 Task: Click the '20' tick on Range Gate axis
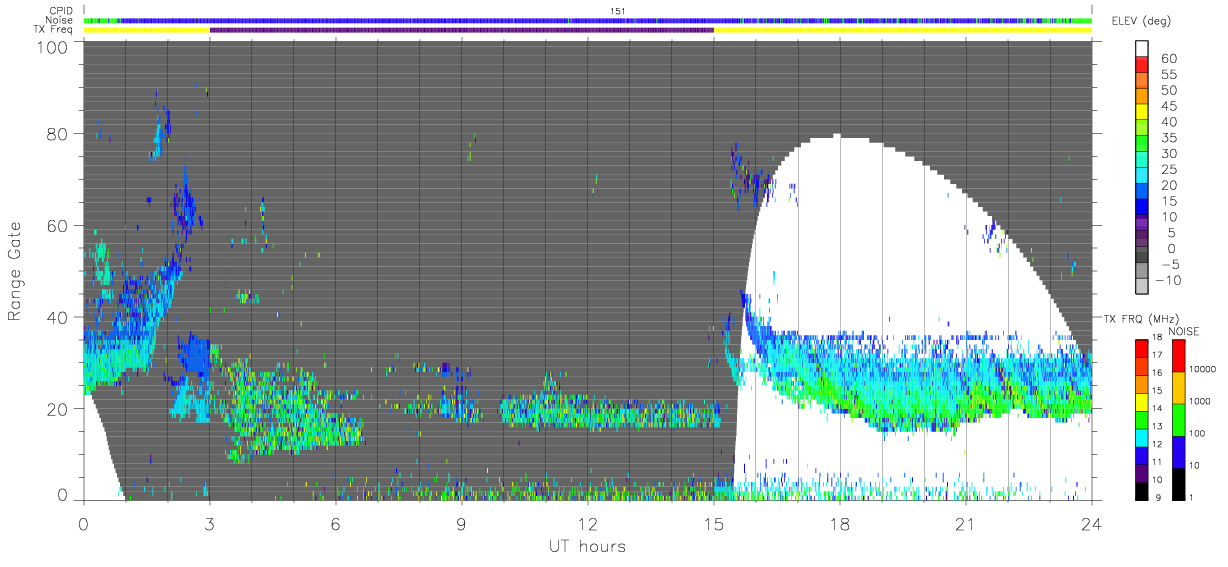[x=59, y=408]
